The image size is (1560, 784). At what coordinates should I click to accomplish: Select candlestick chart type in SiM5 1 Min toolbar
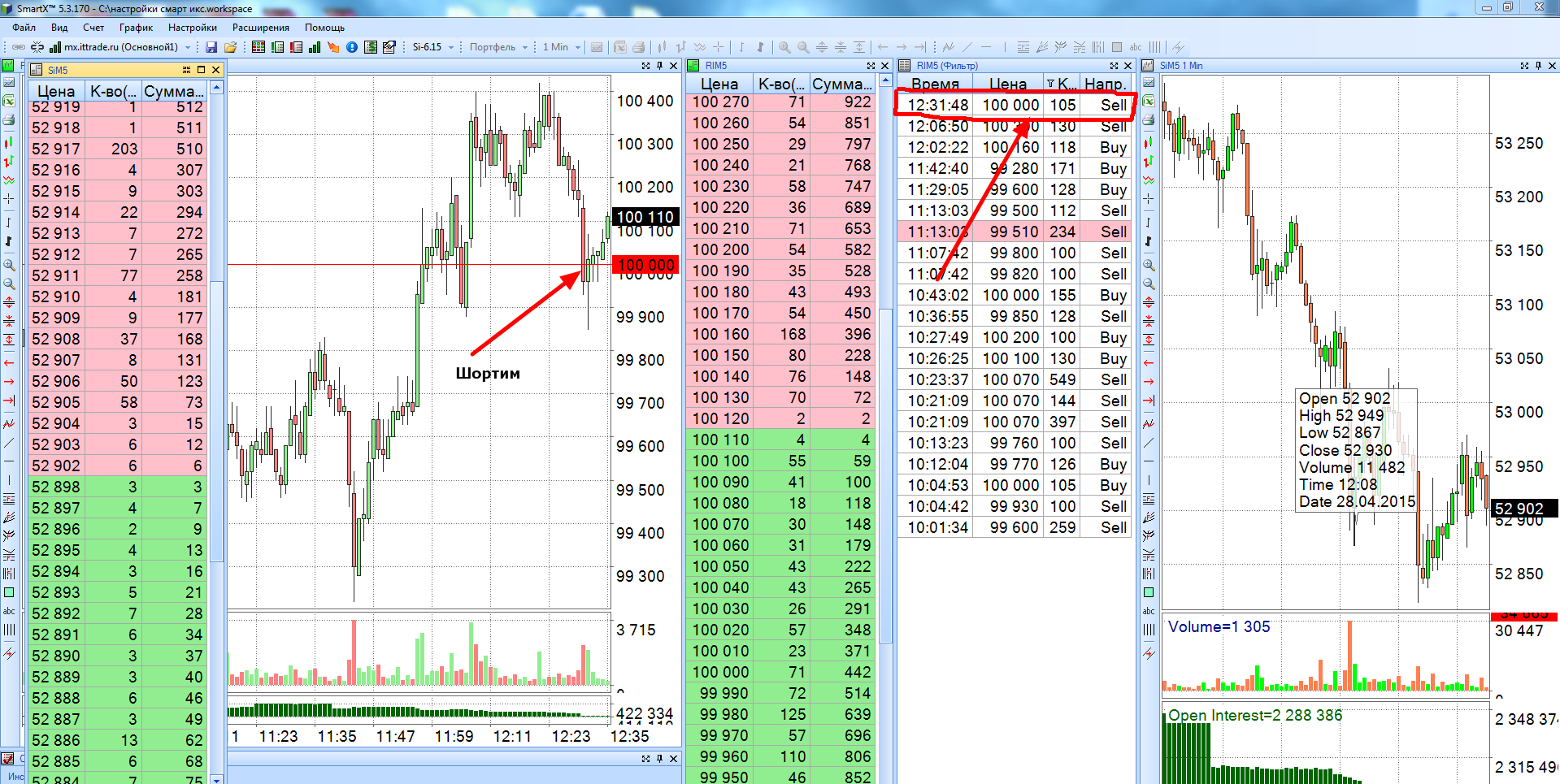(1149, 143)
